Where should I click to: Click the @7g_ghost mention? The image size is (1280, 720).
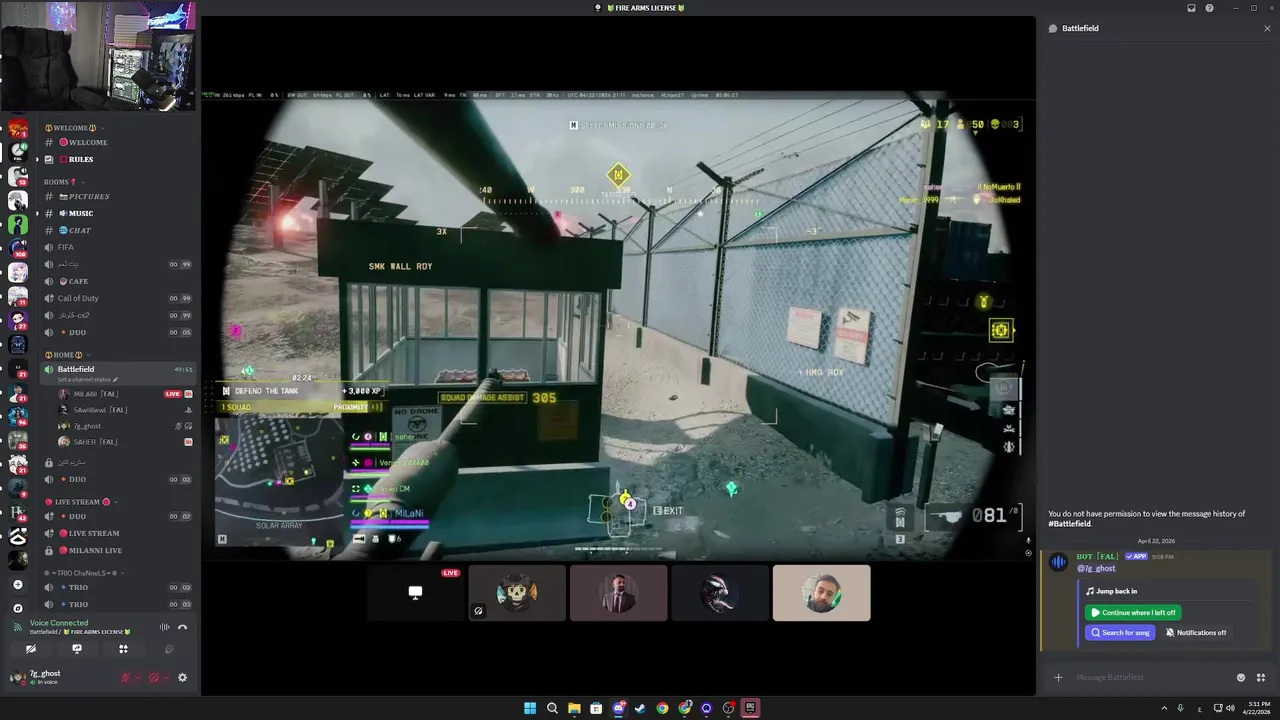[1095, 569]
